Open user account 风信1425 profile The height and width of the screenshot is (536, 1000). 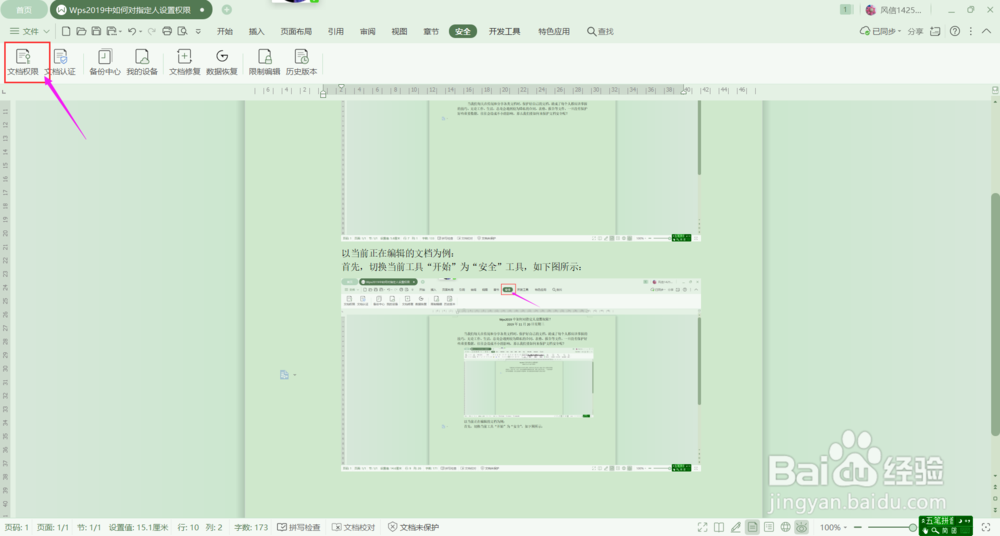(x=893, y=10)
